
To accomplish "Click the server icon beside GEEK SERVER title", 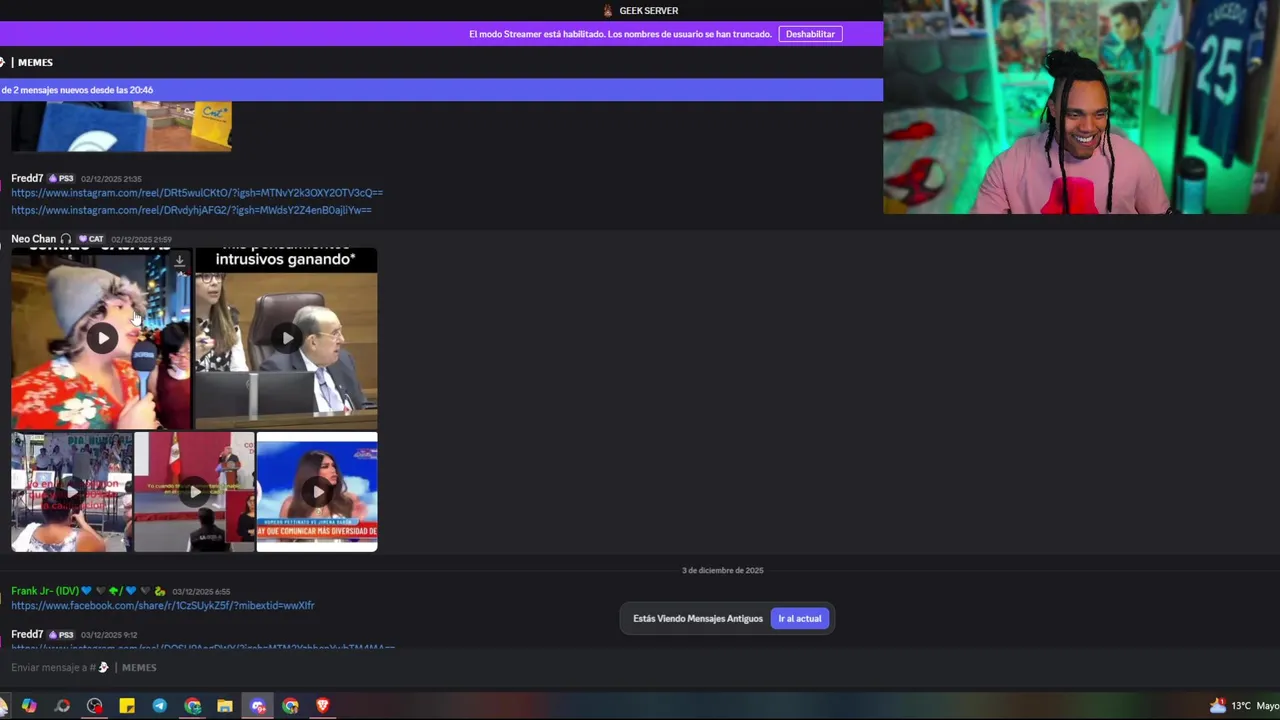I will tap(607, 11).
